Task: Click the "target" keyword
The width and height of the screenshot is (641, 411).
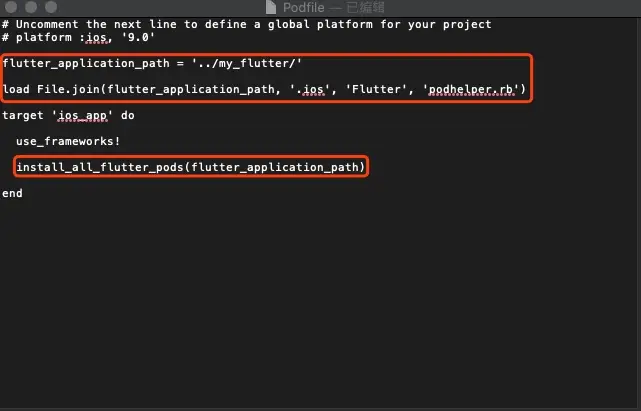Action: (x=23, y=115)
